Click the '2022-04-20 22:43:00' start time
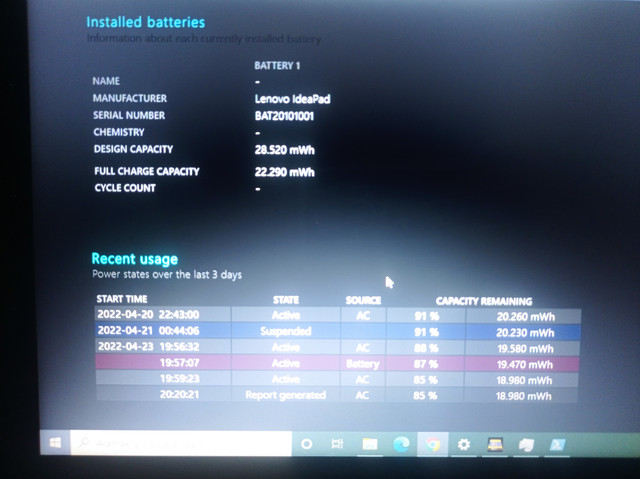 tap(148, 315)
